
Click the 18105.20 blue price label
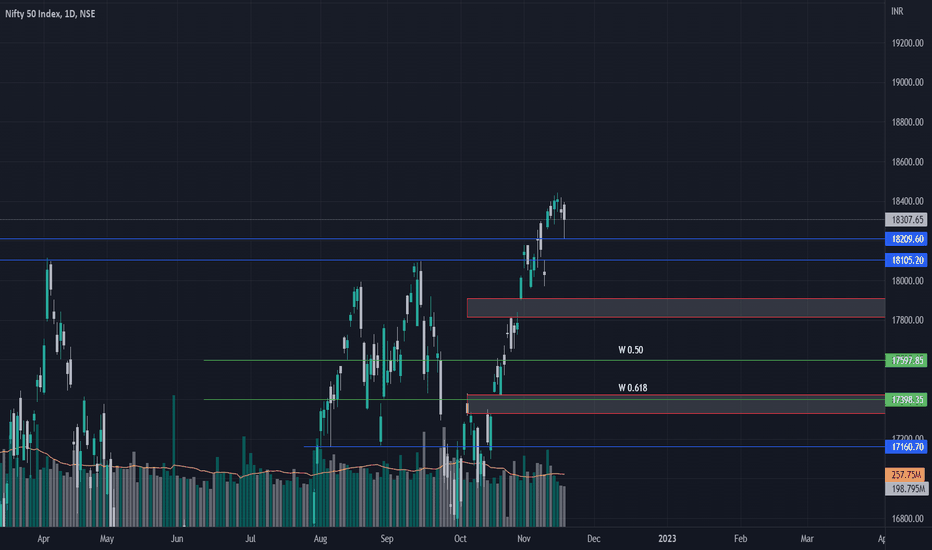[906, 260]
